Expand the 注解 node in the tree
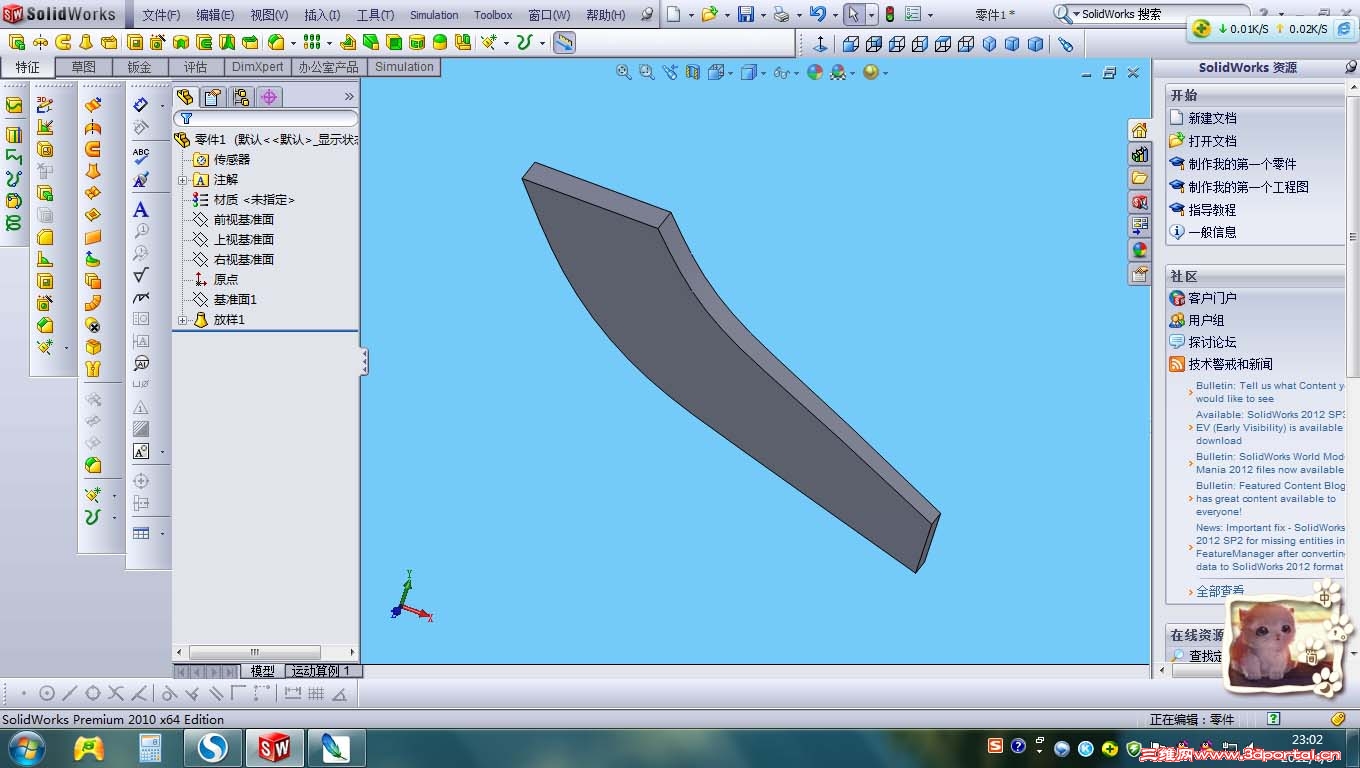 (x=183, y=180)
